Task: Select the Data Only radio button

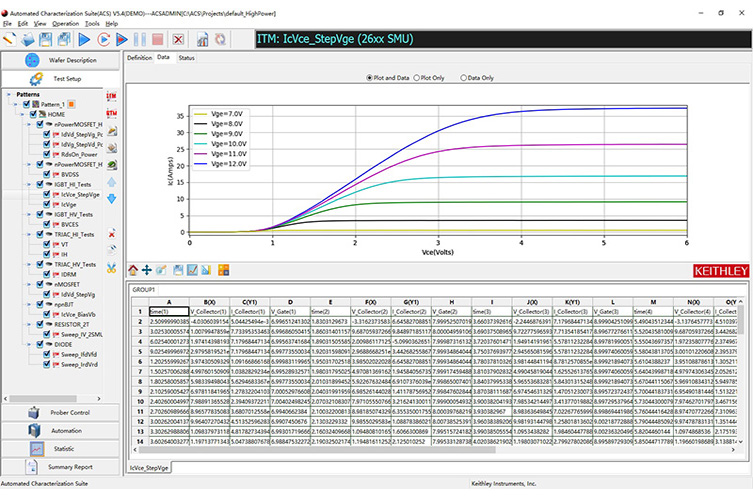Action: click(463, 76)
